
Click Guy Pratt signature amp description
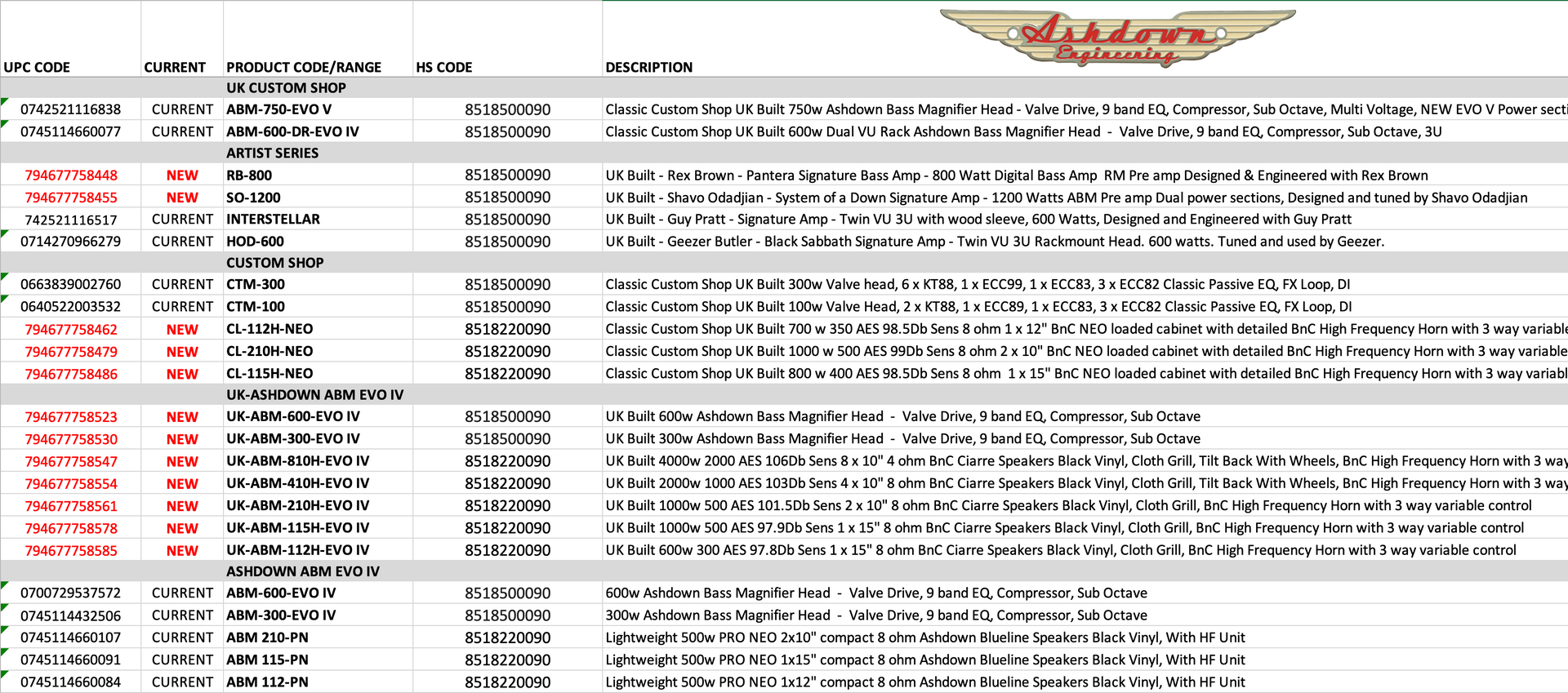(978, 220)
